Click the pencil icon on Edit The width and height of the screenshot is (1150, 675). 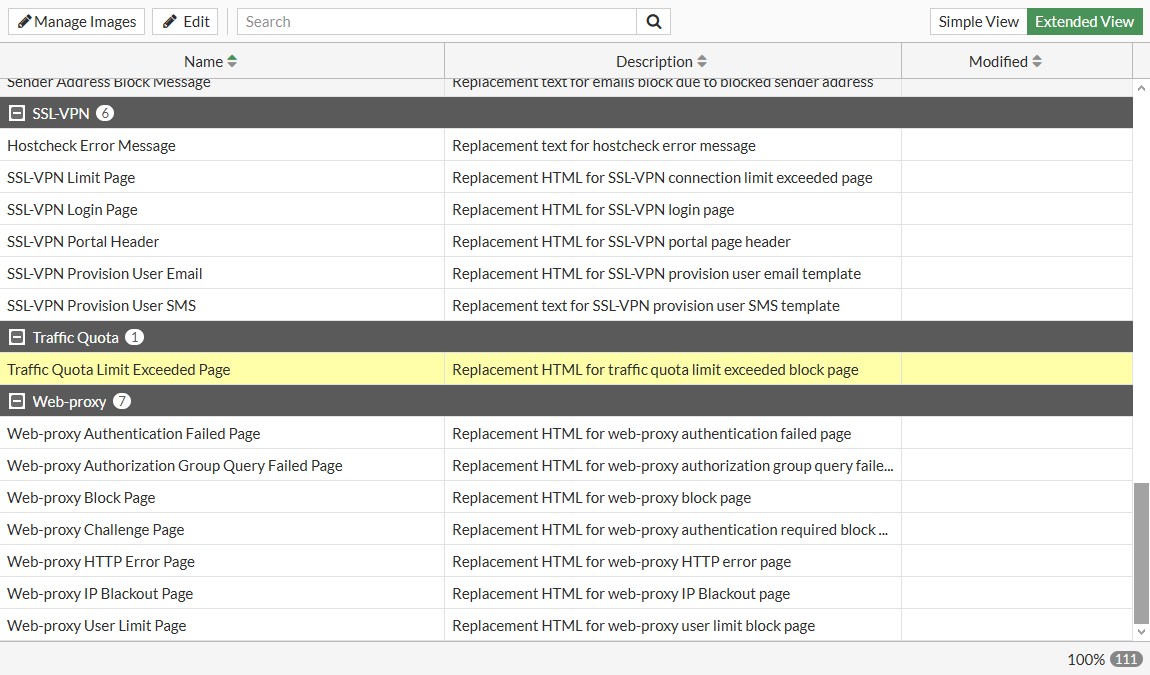[171, 21]
